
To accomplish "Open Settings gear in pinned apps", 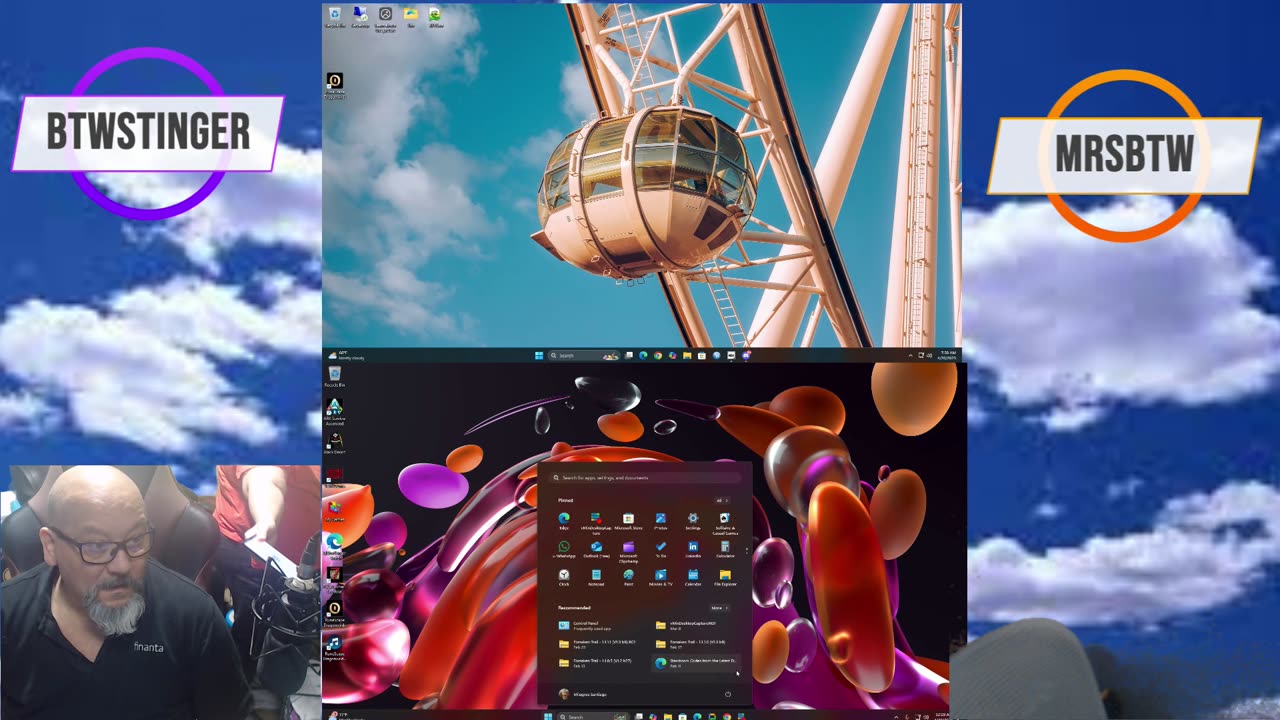I will [693, 521].
